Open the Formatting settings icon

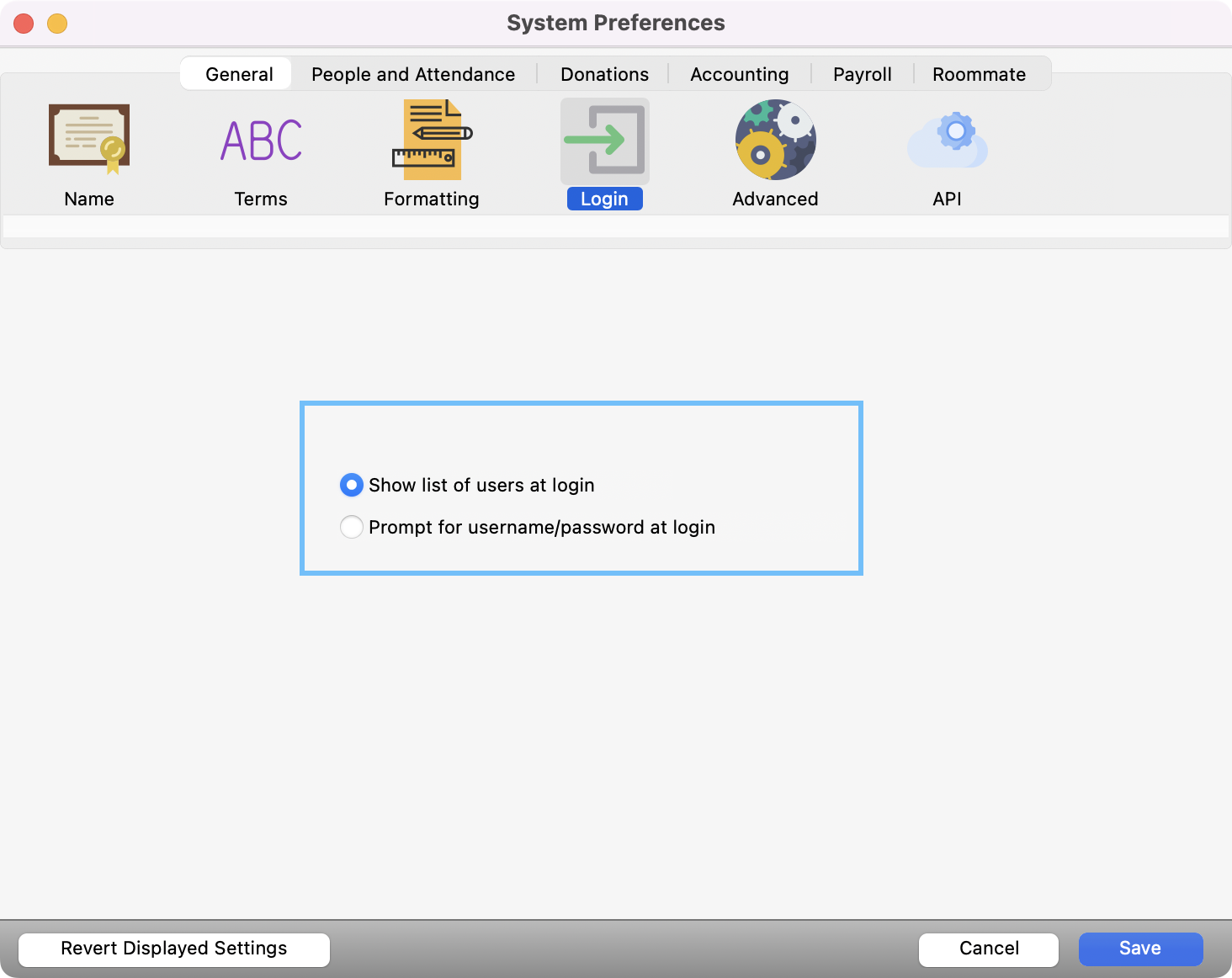point(432,141)
